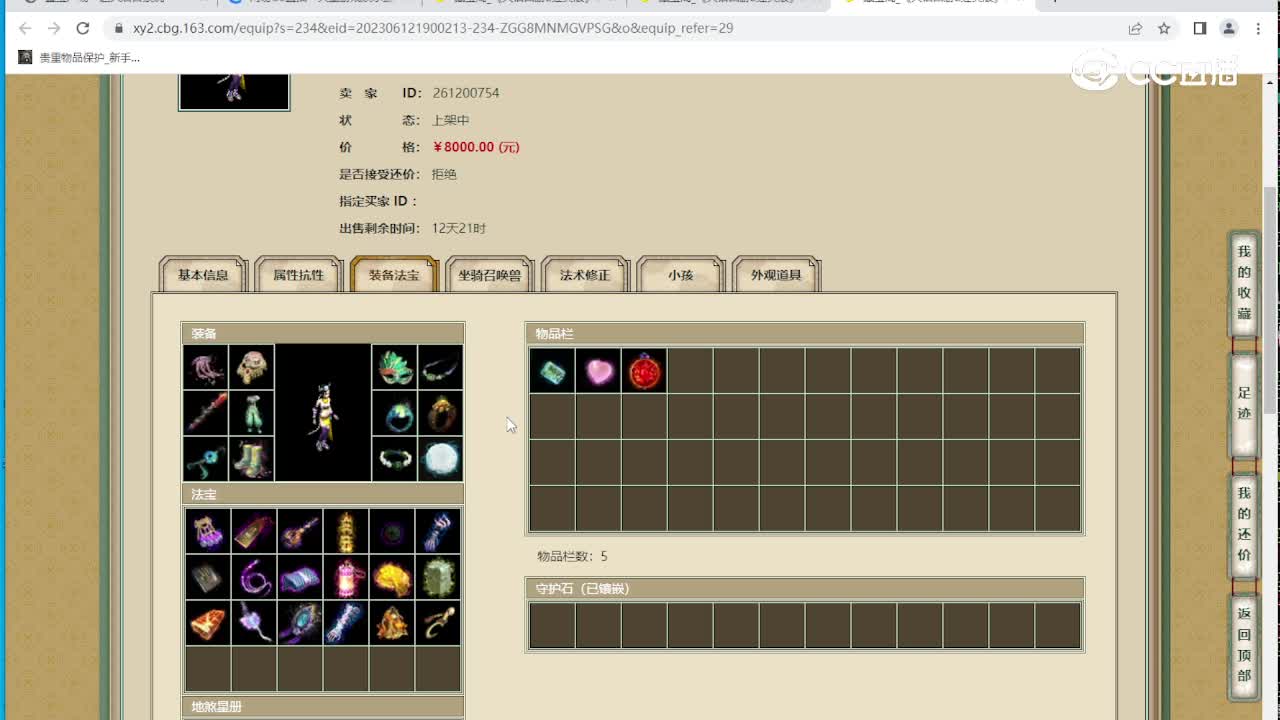1280x720 pixels.
Task: Select the red staff weapon icon
Action: tap(206, 413)
